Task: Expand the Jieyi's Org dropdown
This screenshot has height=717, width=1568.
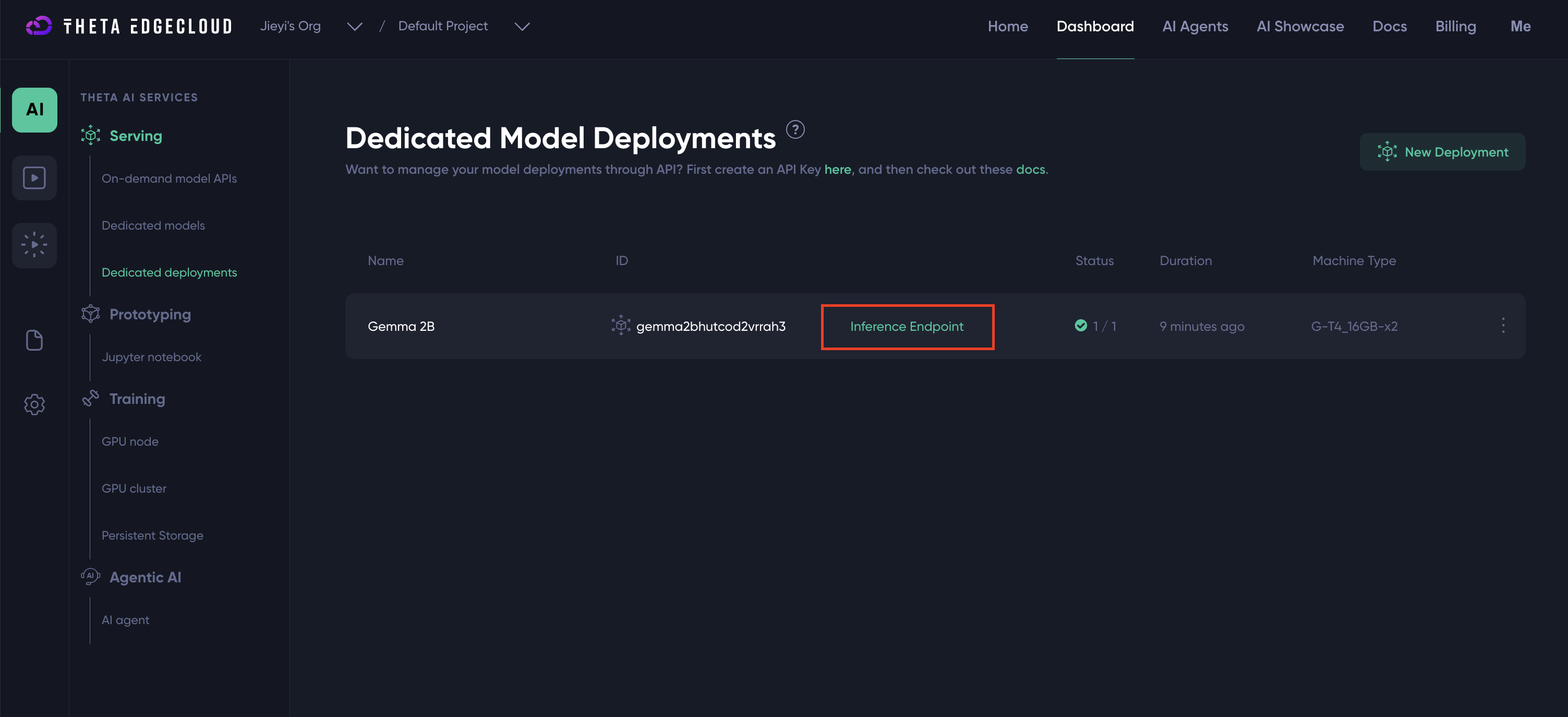Action: pyautogui.click(x=354, y=26)
